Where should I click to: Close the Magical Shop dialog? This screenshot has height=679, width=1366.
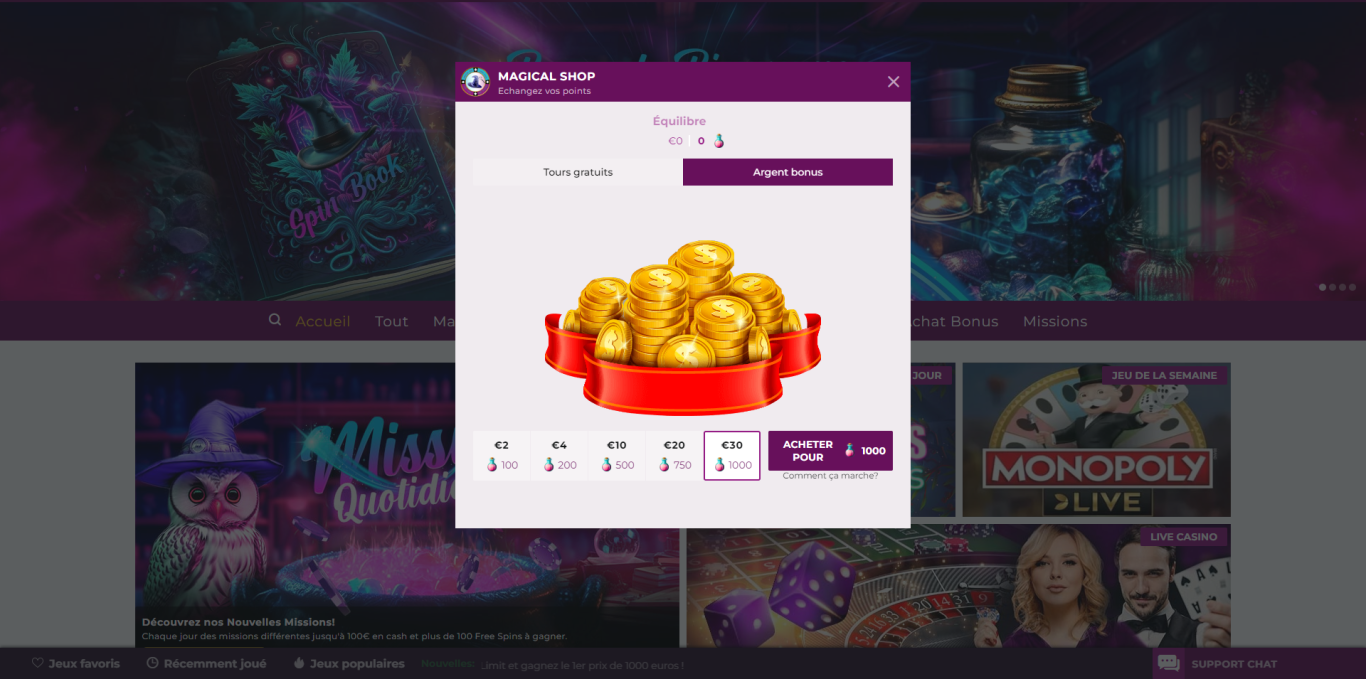pos(893,82)
